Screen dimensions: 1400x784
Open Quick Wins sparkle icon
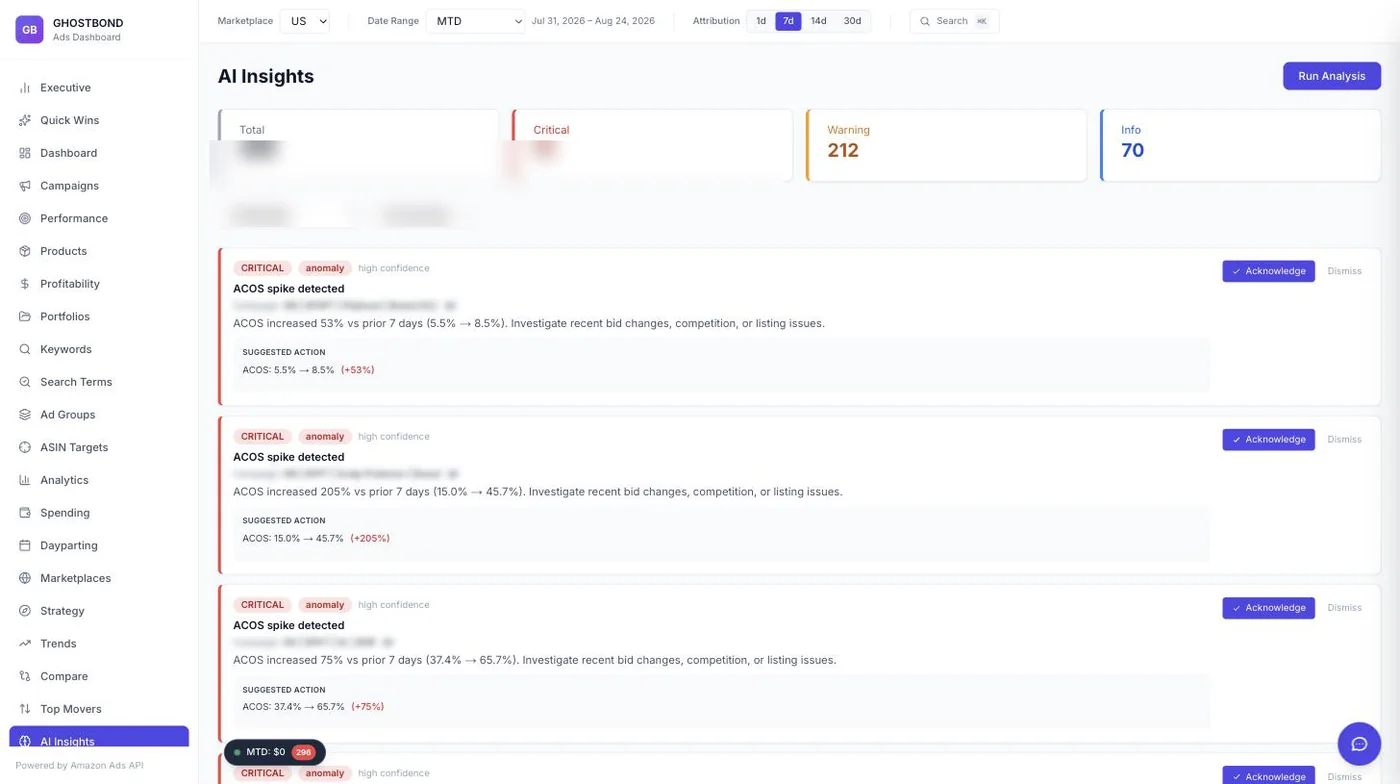pyautogui.click(x=25, y=120)
